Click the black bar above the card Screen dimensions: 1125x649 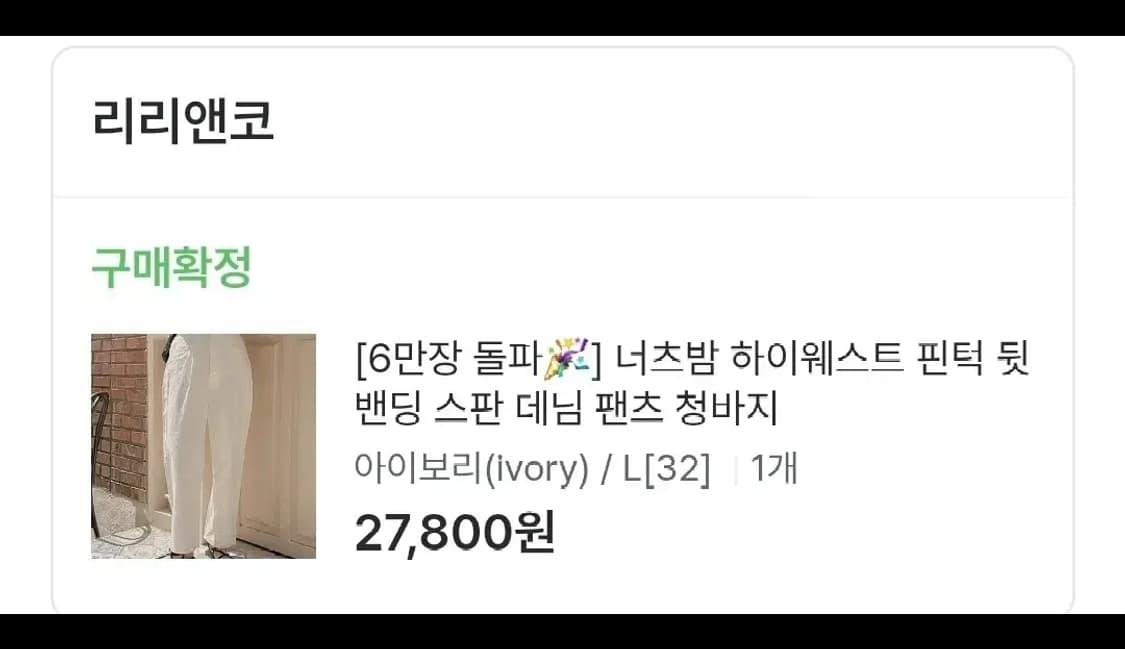tap(562, 17)
